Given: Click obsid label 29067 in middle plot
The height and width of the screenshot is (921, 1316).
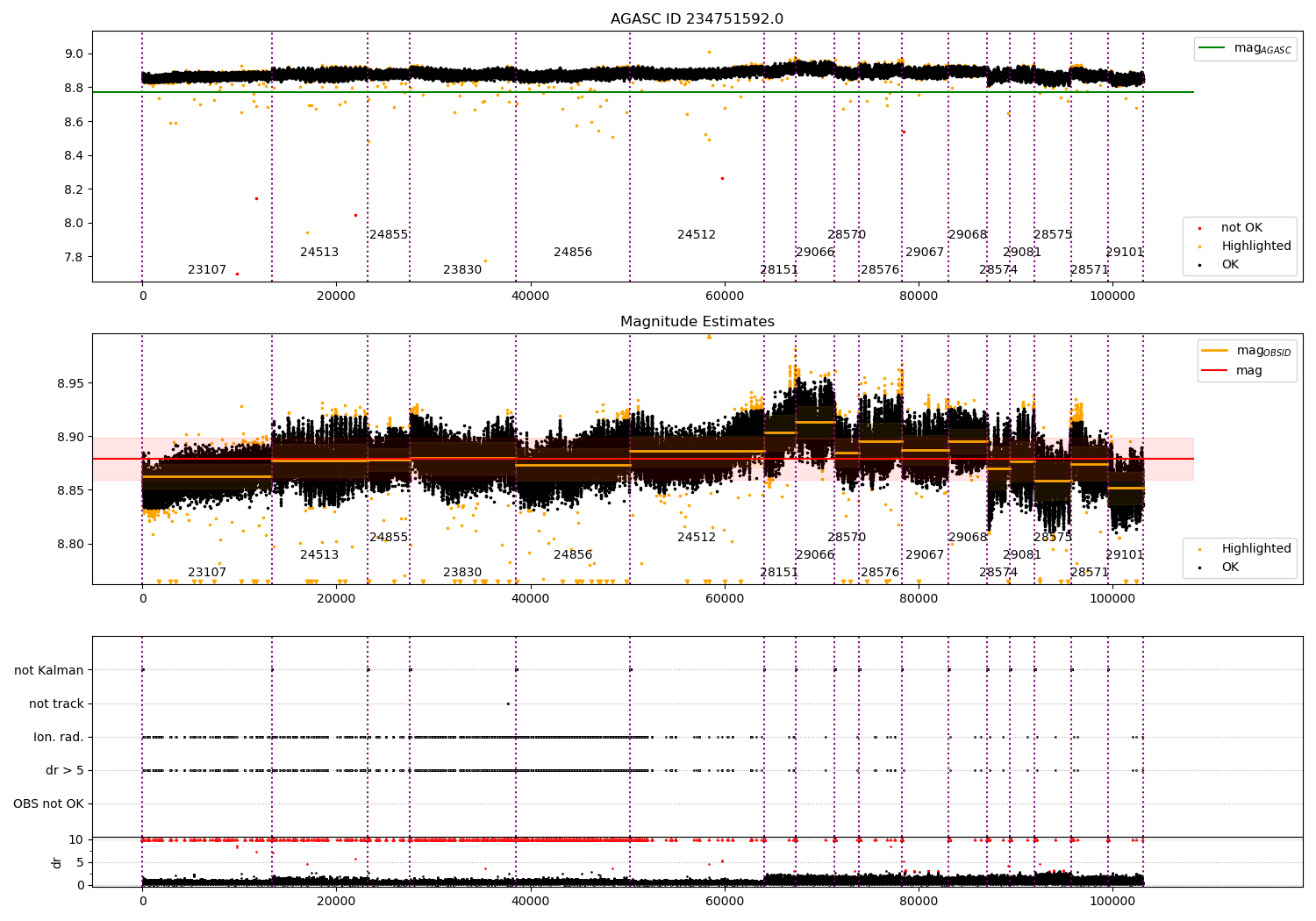Looking at the screenshot, I should [x=925, y=555].
